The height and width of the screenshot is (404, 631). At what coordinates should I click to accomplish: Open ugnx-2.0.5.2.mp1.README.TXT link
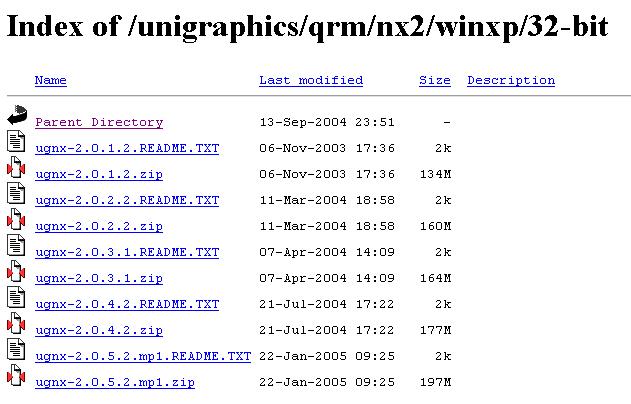tap(143, 356)
